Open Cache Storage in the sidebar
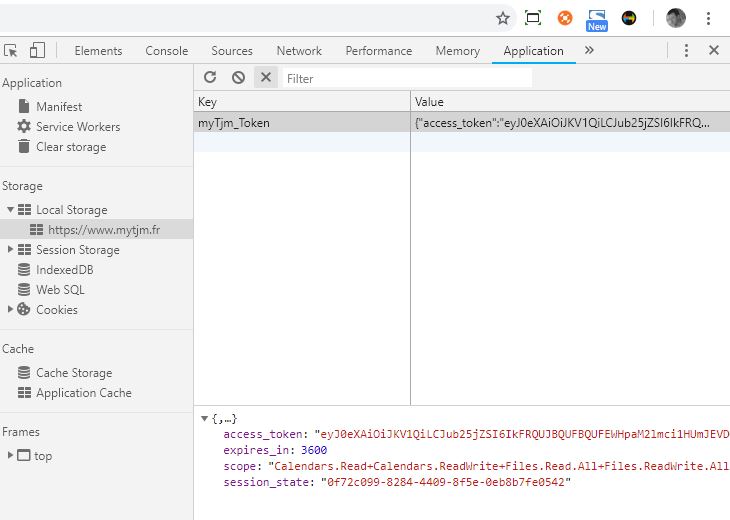The image size is (730, 520). pyautogui.click(x=74, y=373)
